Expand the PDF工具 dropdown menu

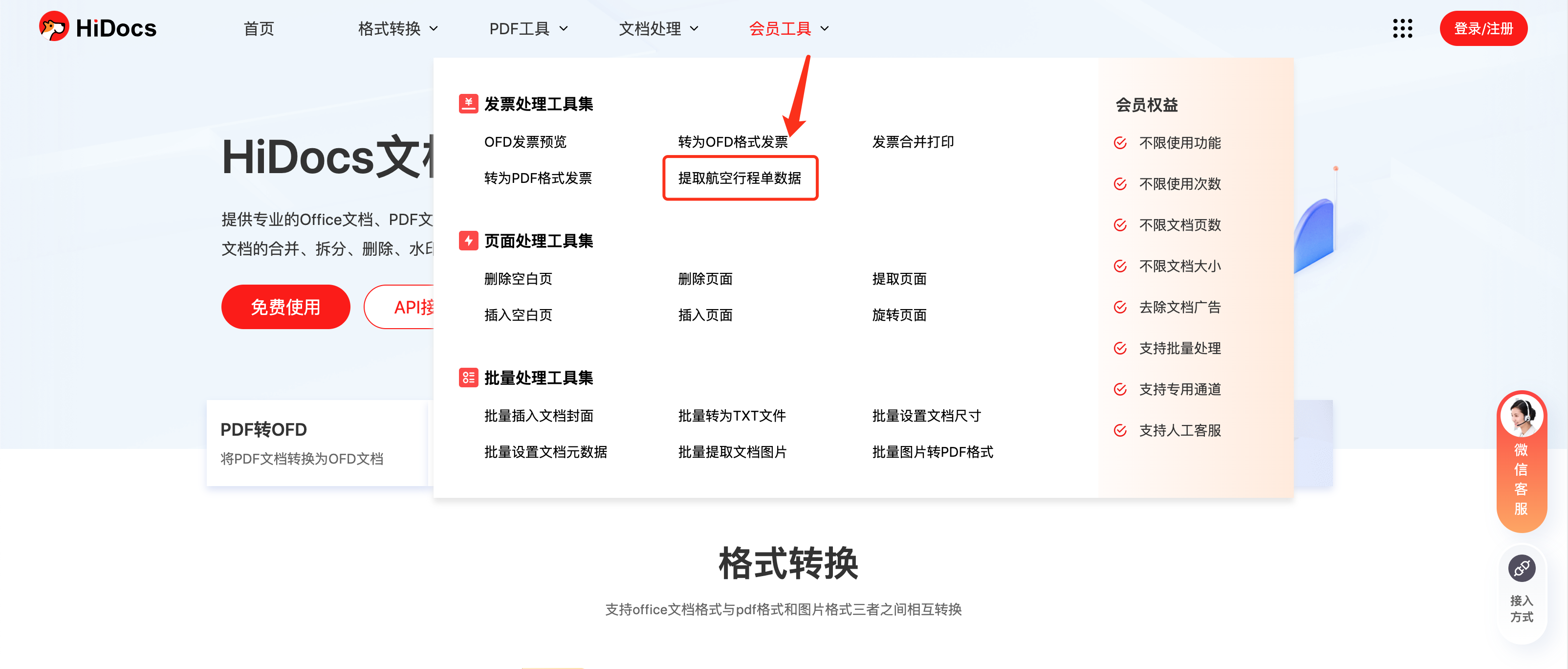coord(528,29)
